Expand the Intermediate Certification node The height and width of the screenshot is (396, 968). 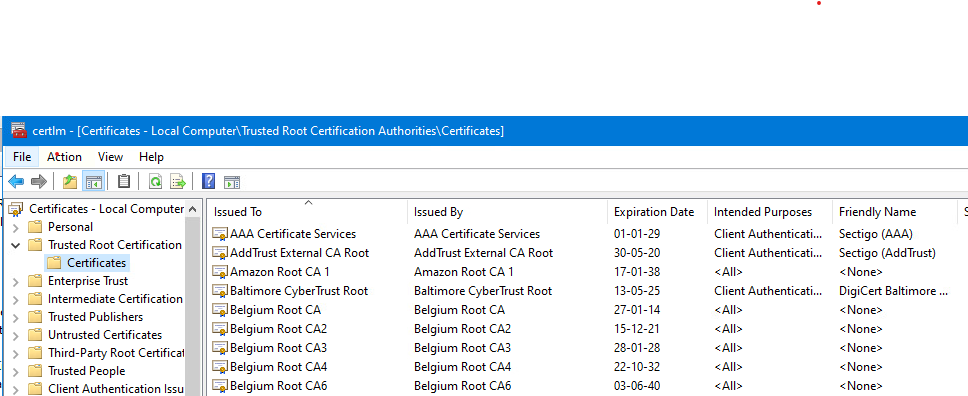tap(16, 300)
